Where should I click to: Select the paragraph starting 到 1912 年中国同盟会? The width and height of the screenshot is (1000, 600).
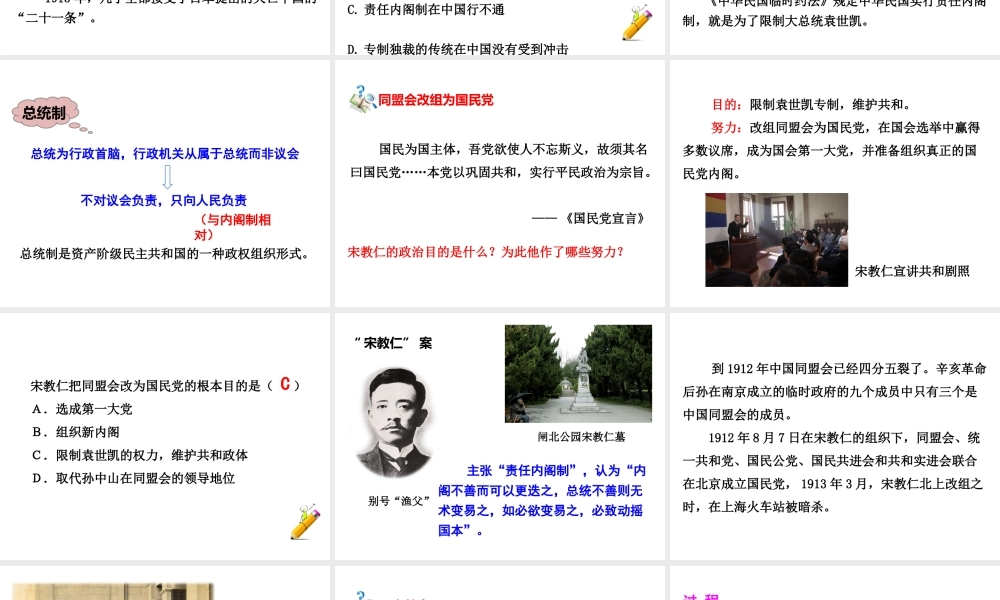click(x=834, y=391)
